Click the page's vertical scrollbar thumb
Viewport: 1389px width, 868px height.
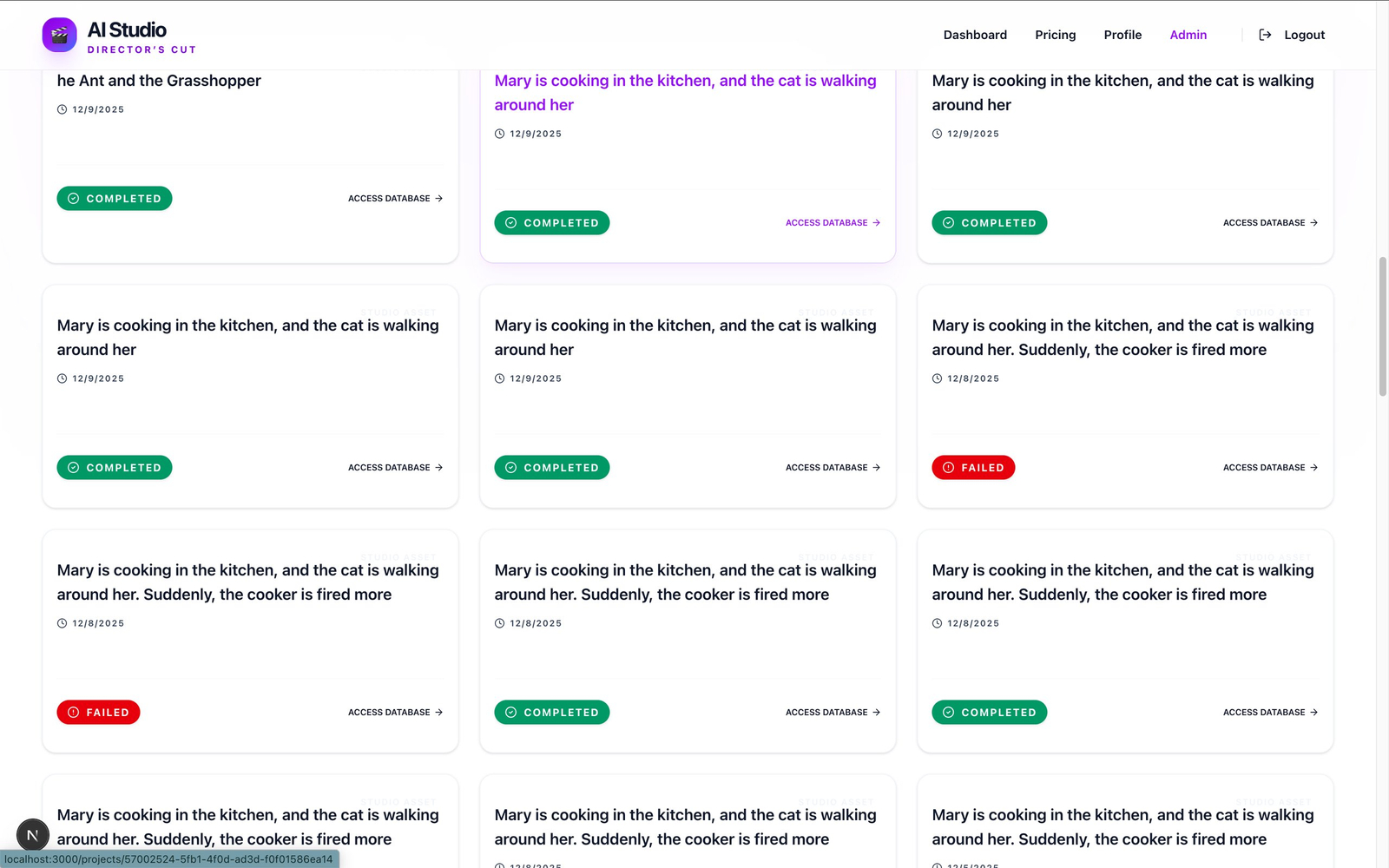pos(1382,325)
